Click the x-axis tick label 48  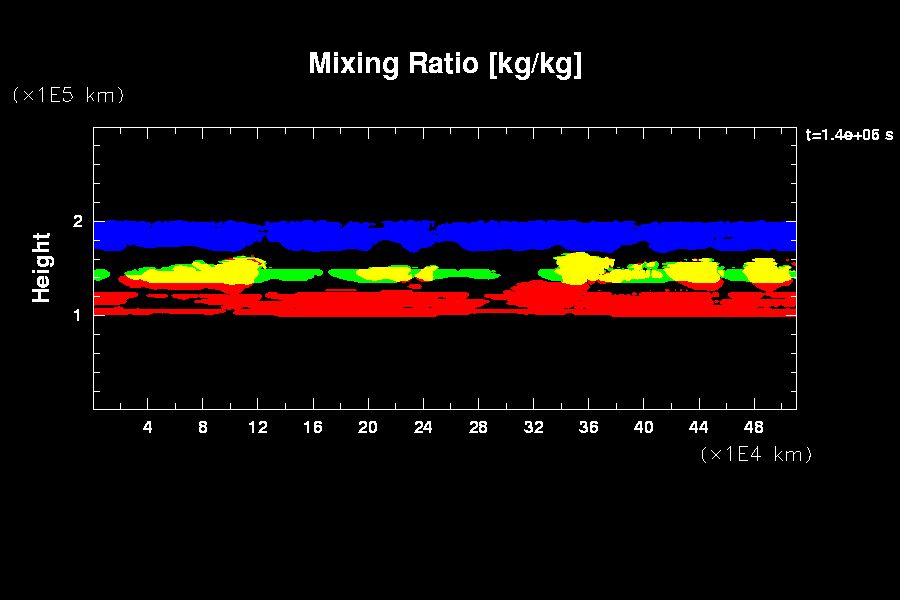tap(754, 427)
